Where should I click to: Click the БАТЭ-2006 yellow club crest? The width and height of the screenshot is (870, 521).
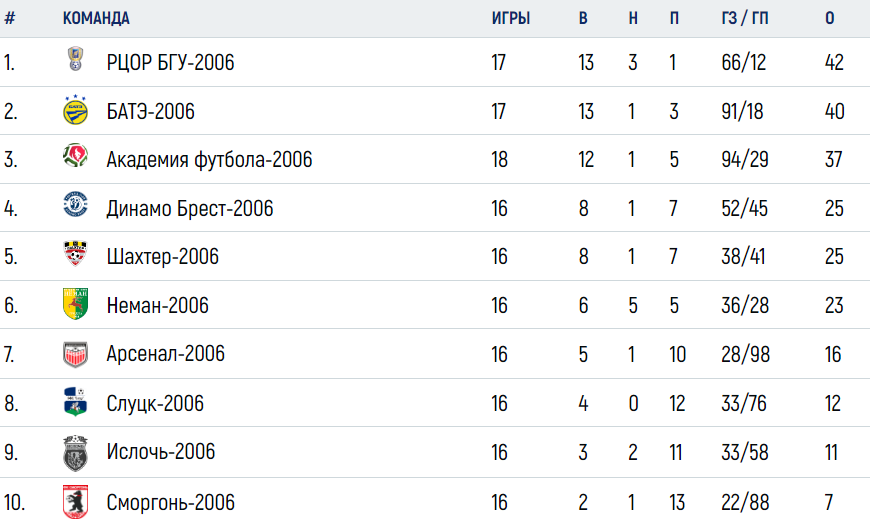75,109
